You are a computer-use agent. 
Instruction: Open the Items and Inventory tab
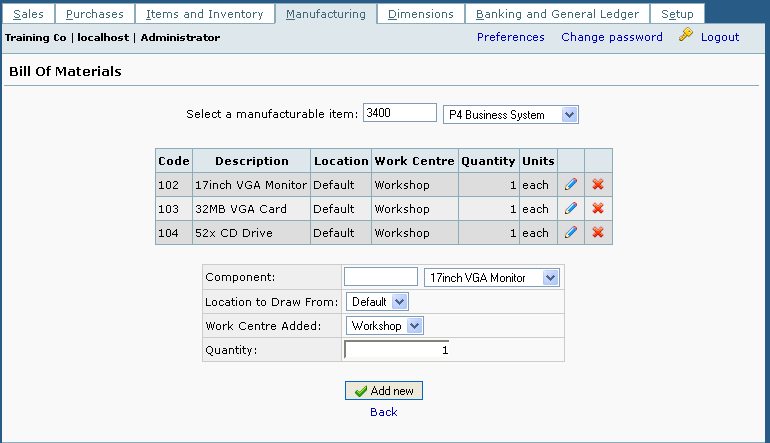tap(204, 14)
